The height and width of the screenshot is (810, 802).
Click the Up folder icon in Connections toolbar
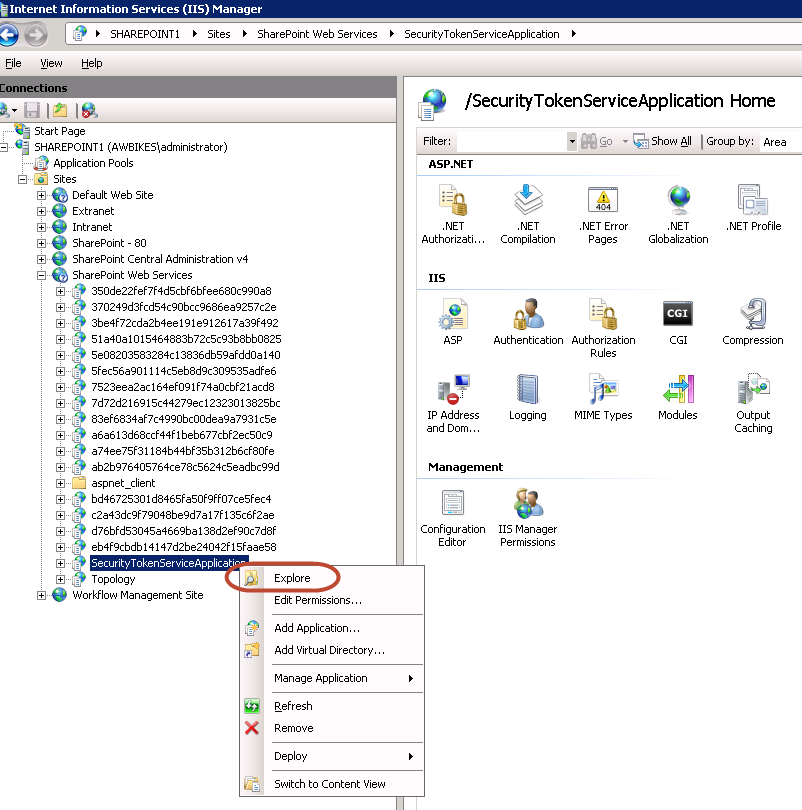[60, 110]
